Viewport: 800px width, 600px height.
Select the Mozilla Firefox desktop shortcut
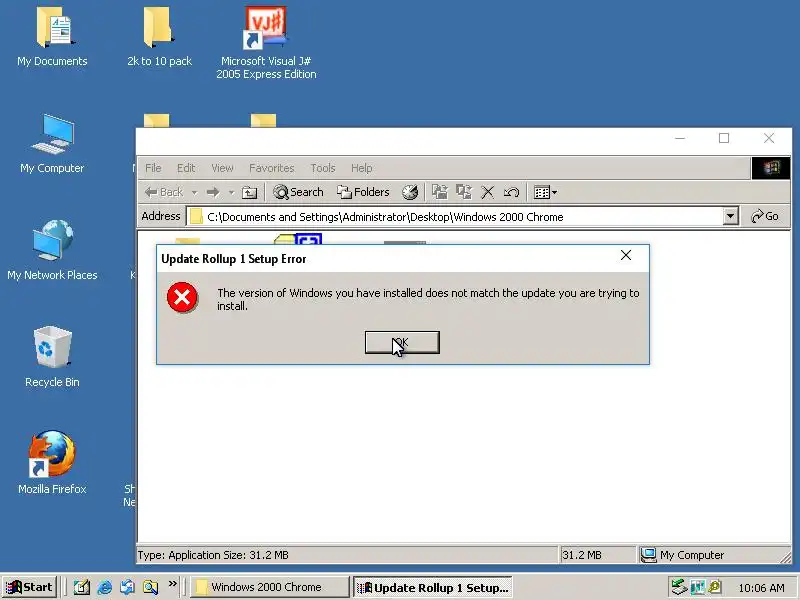click(52, 463)
